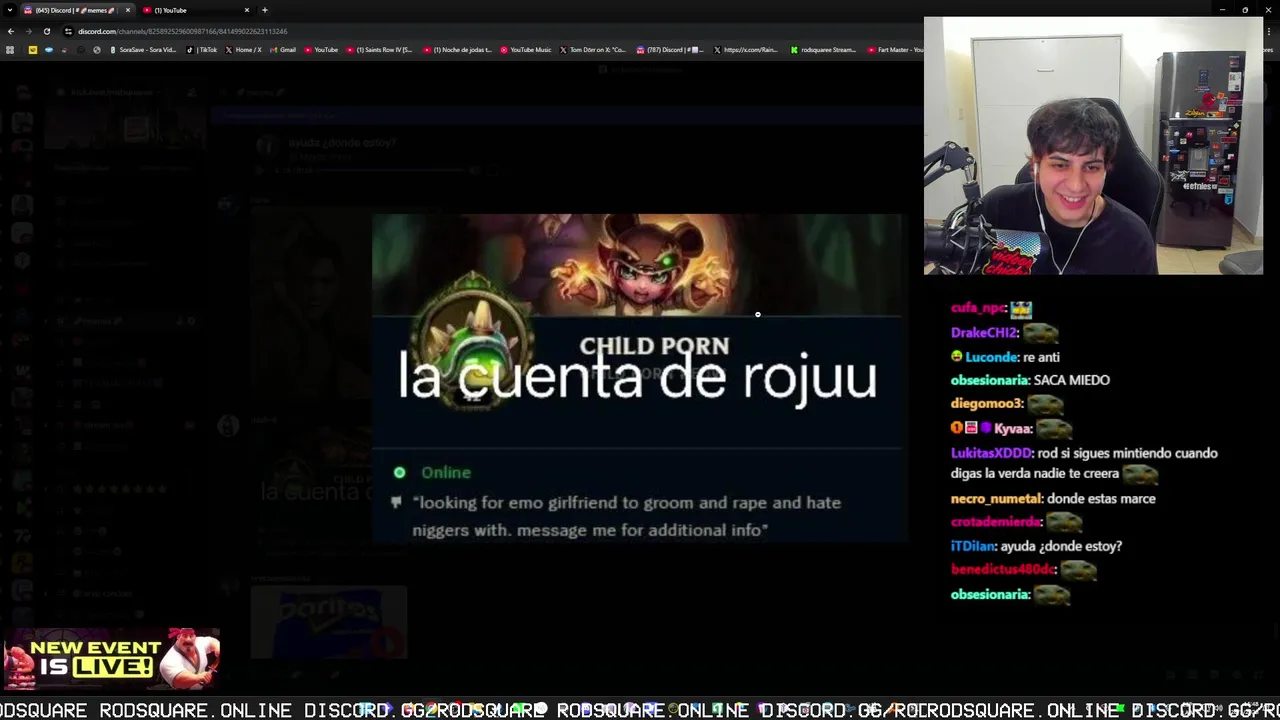Open the rodsquaree Stream bookmark

pos(823,50)
